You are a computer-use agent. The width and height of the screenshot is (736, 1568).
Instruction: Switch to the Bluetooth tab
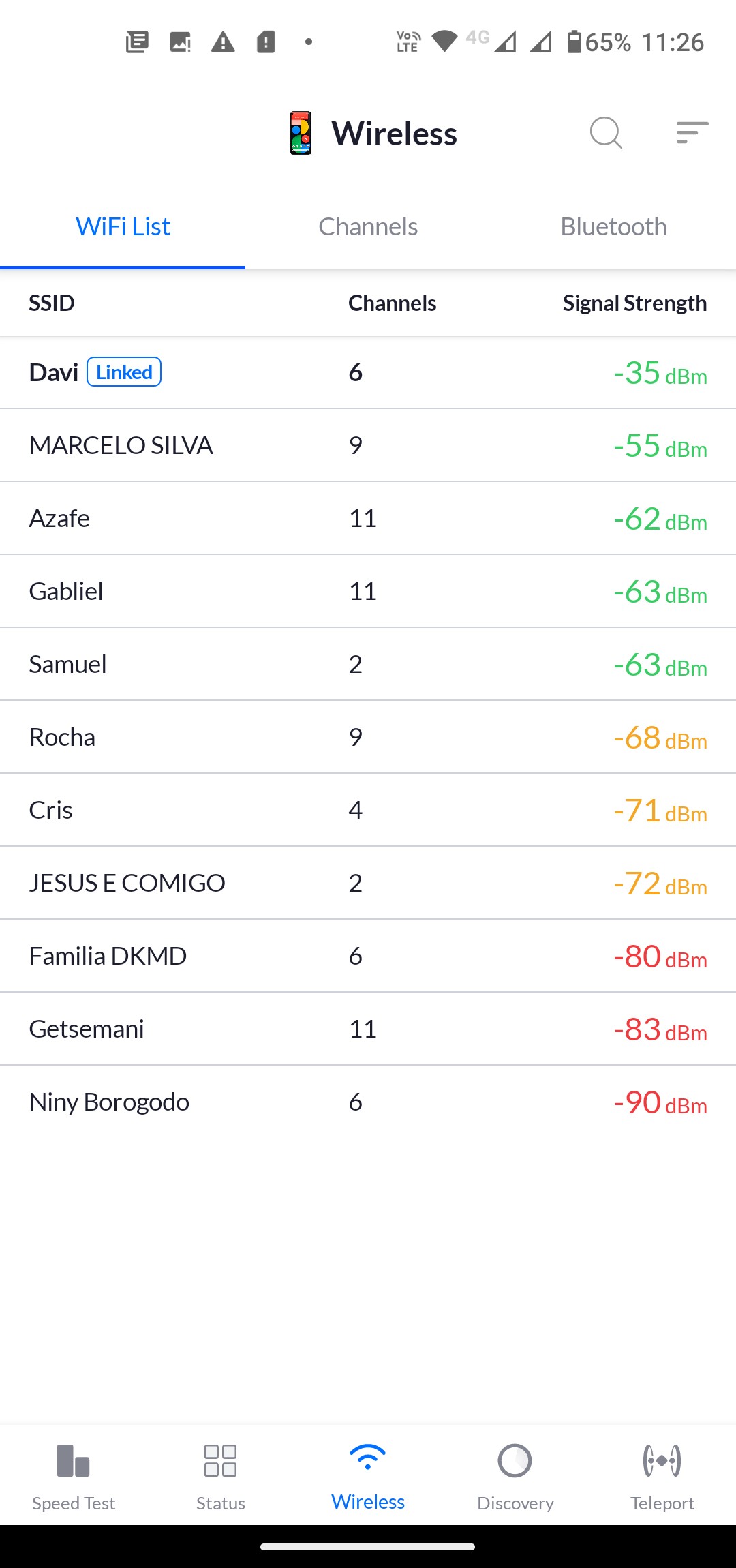tap(613, 227)
